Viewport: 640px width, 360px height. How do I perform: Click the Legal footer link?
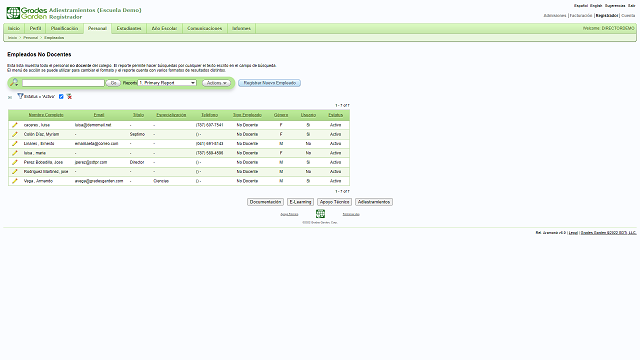click(573, 233)
